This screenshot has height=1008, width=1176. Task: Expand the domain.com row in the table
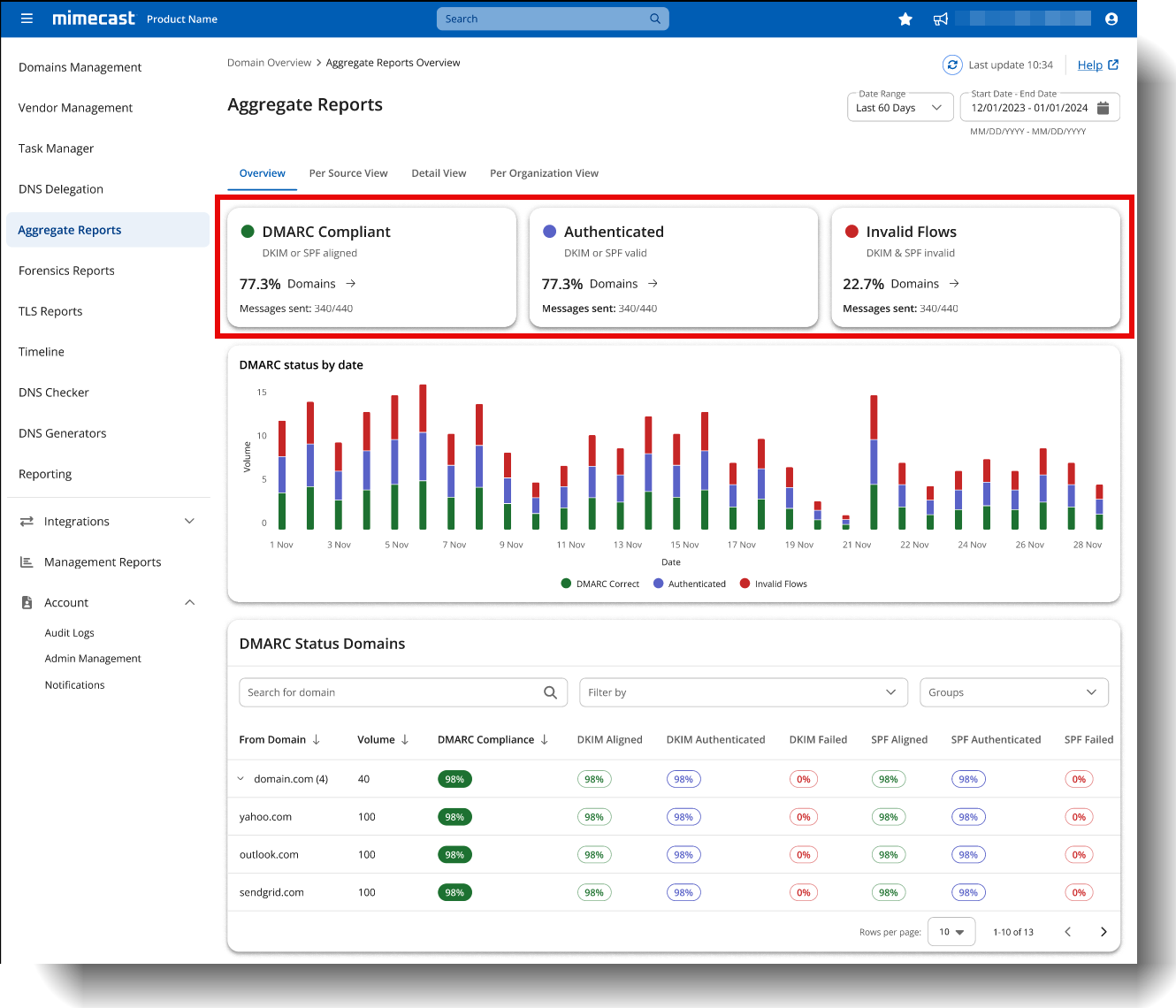pyautogui.click(x=241, y=779)
